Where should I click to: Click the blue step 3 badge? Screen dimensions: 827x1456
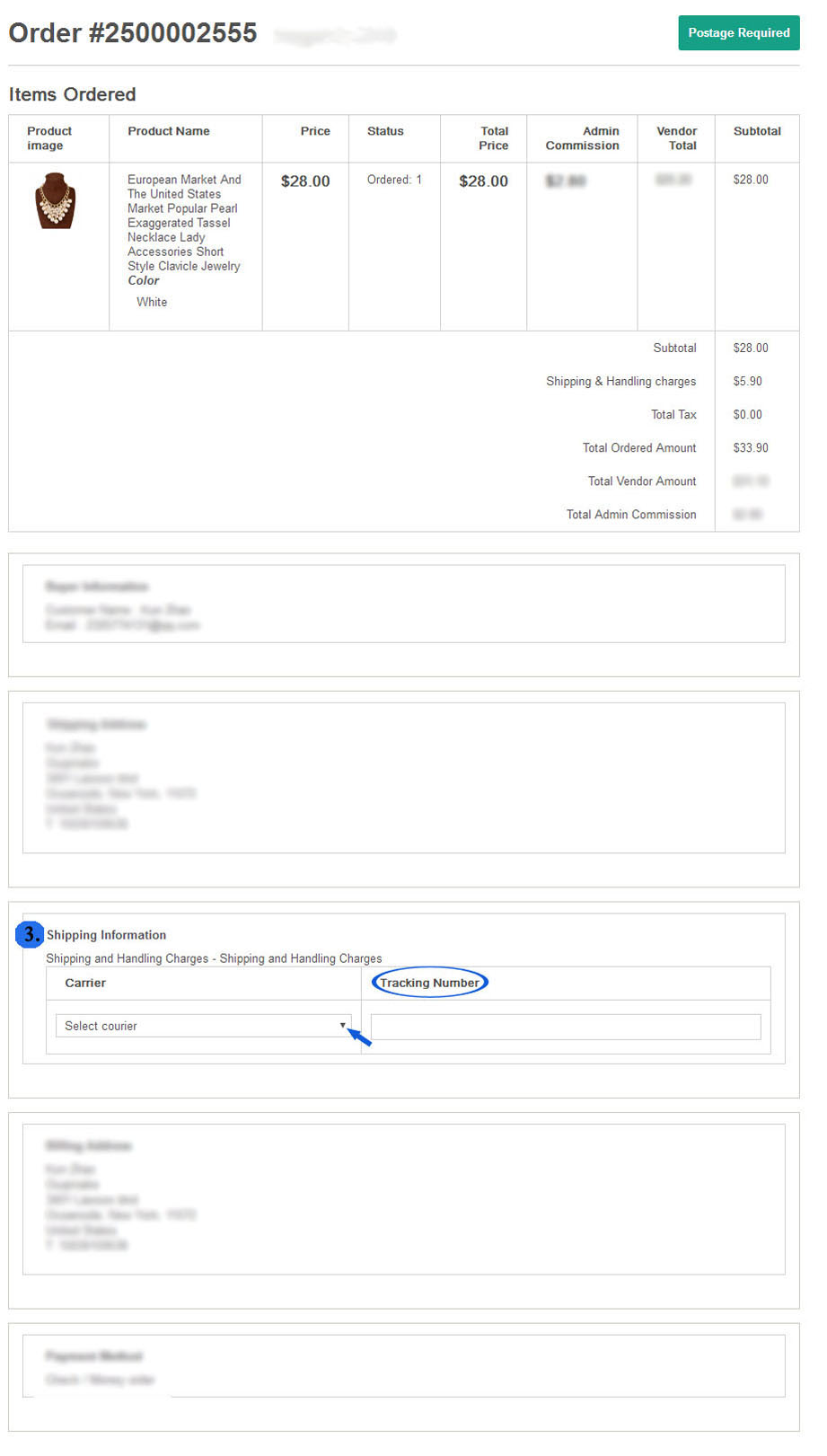[30, 934]
